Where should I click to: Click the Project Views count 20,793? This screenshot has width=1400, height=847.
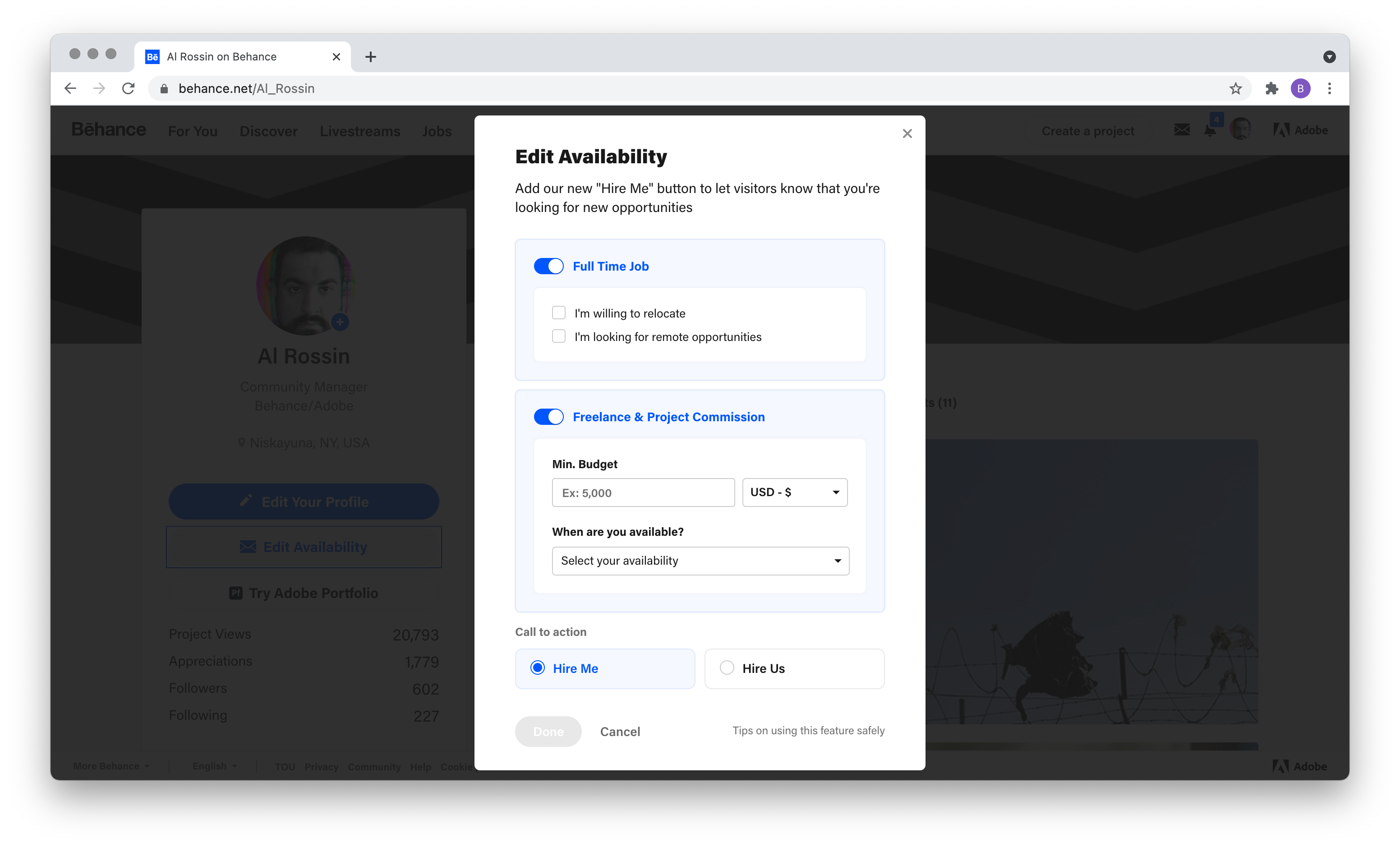coord(415,635)
